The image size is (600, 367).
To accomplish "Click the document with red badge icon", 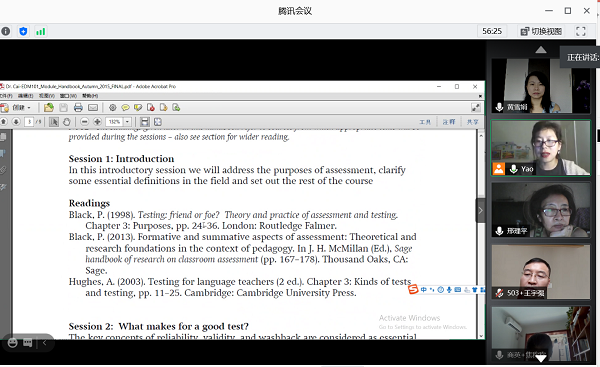I will [151, 108].
